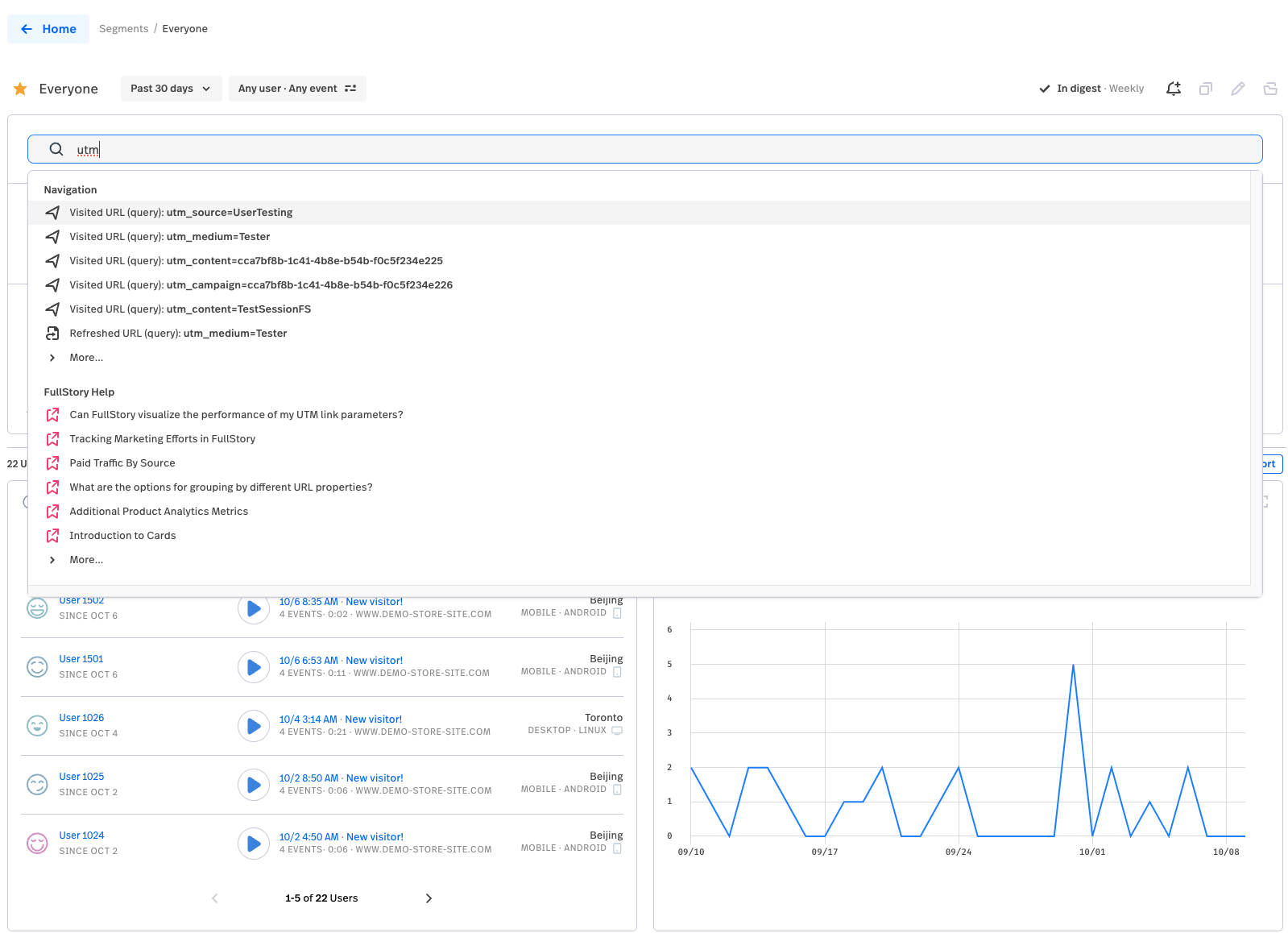Focus the utm search input field

644,149
